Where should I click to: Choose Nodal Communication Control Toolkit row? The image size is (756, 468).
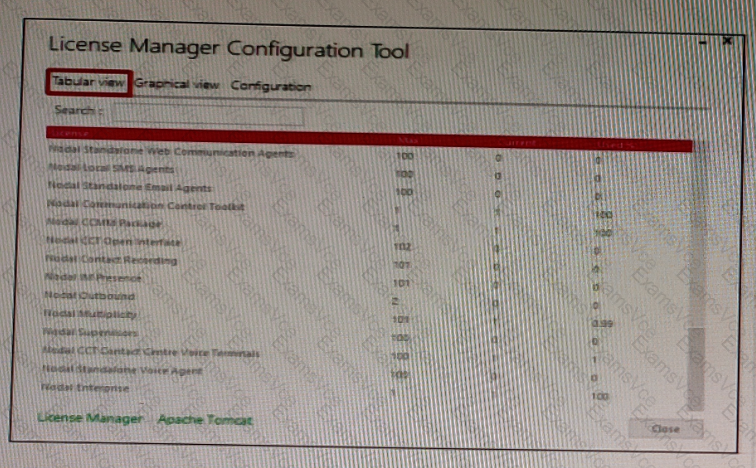[x=145, y=205]
